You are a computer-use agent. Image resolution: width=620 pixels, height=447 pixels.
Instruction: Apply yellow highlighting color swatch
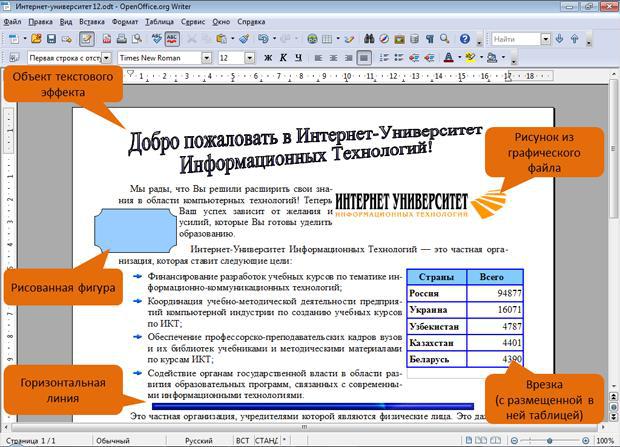click(x=471, y=58)
